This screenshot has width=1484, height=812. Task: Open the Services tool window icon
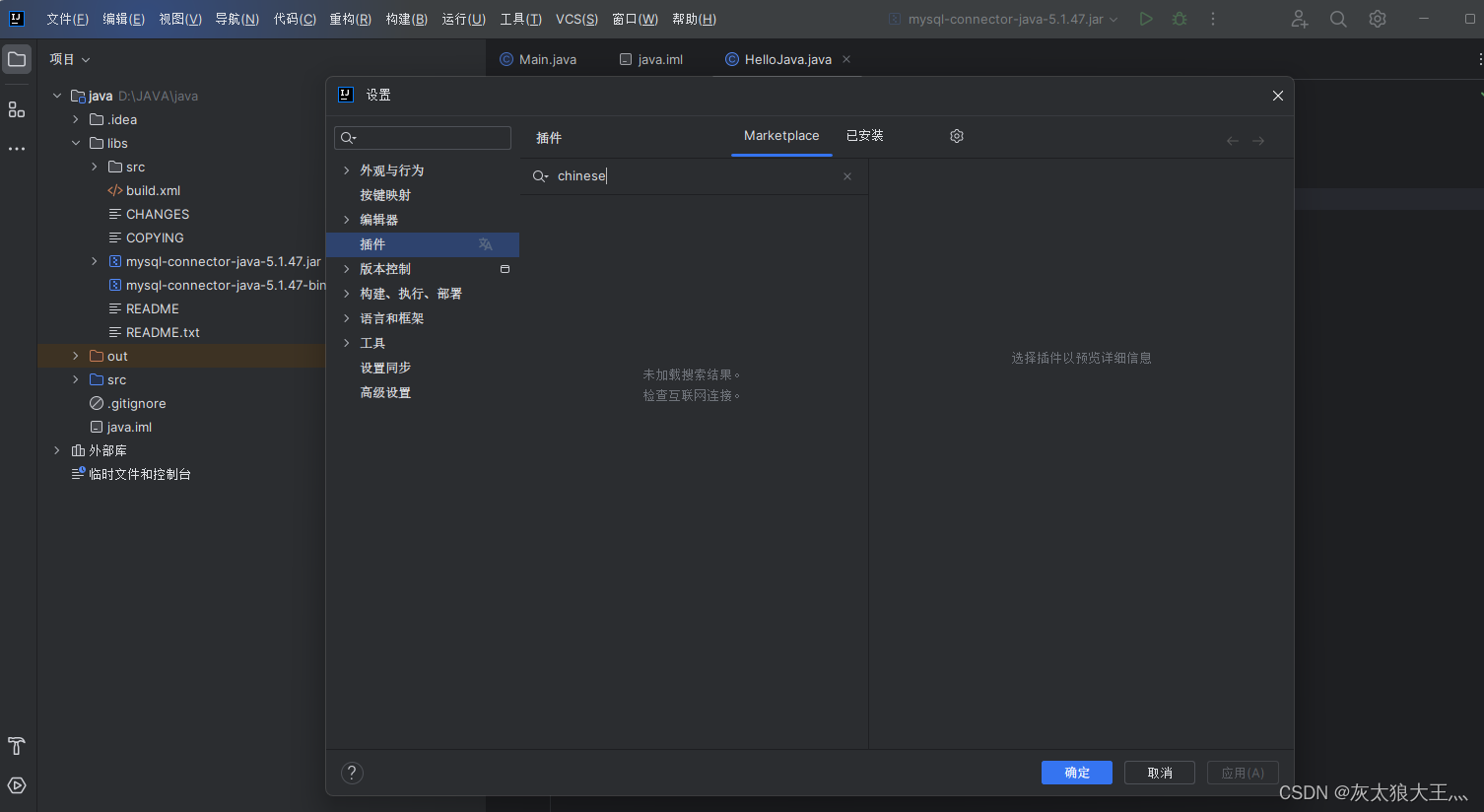[16, 785]
